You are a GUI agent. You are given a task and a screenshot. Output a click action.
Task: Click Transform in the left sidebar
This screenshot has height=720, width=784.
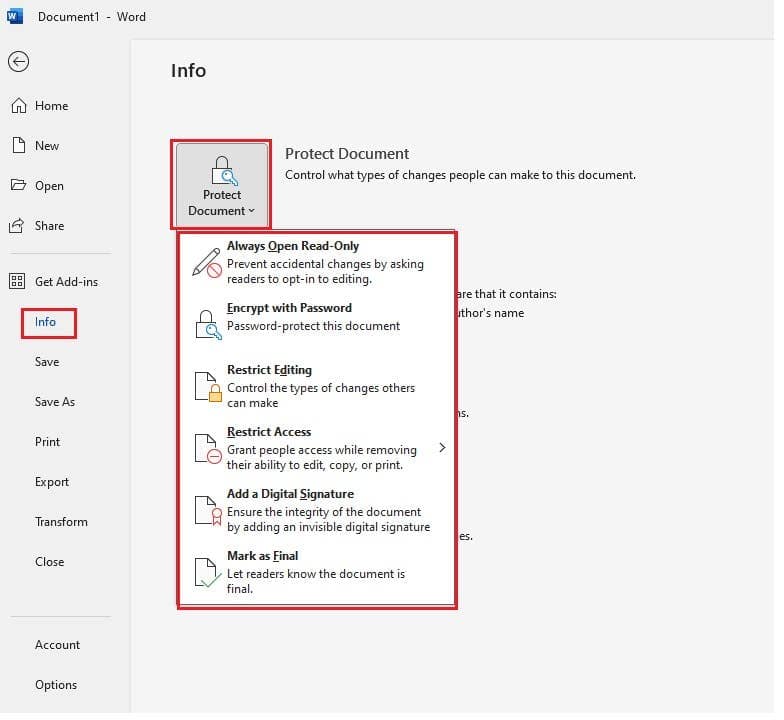61,522
